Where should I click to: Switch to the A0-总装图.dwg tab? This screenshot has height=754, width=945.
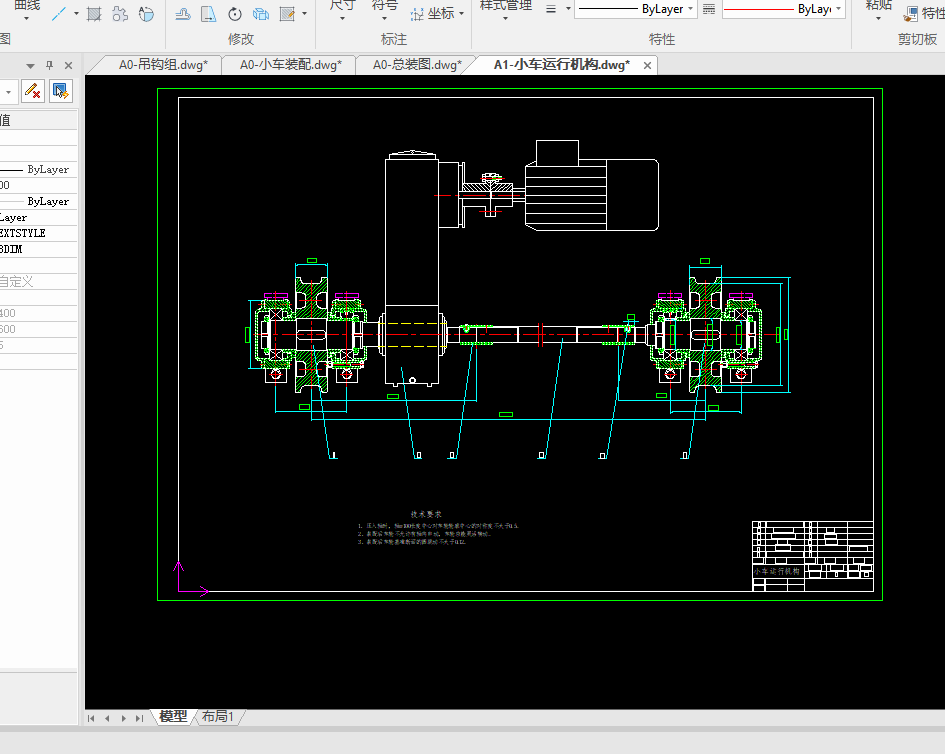pos(417,65)
